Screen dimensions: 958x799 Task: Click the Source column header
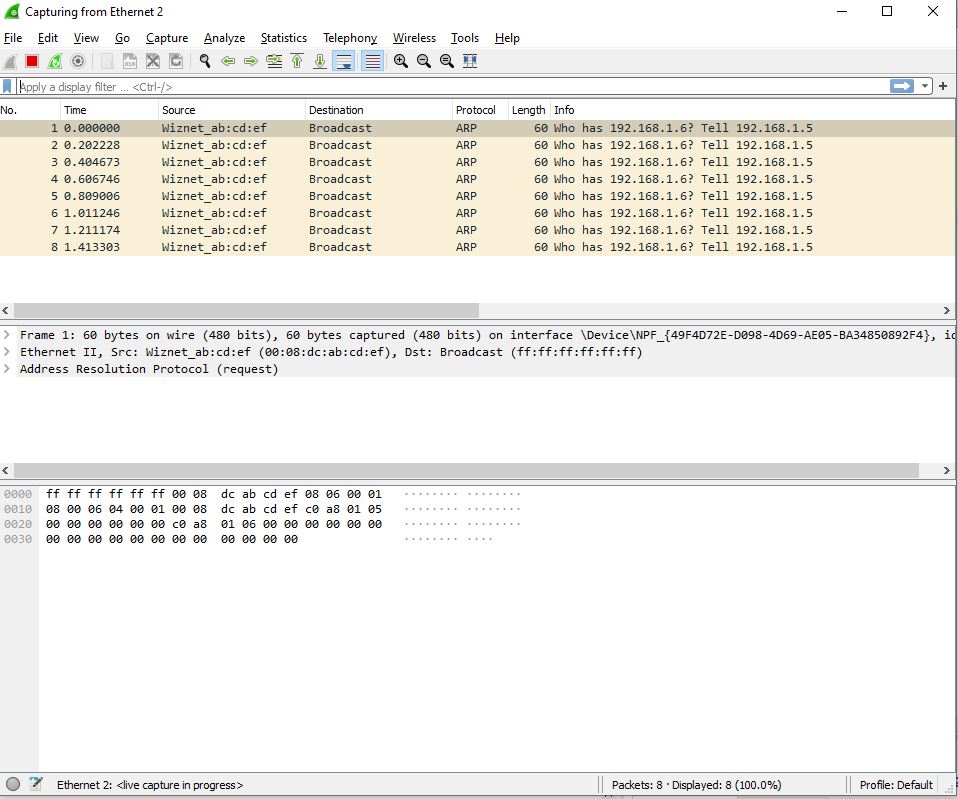(x=232, y=110)
